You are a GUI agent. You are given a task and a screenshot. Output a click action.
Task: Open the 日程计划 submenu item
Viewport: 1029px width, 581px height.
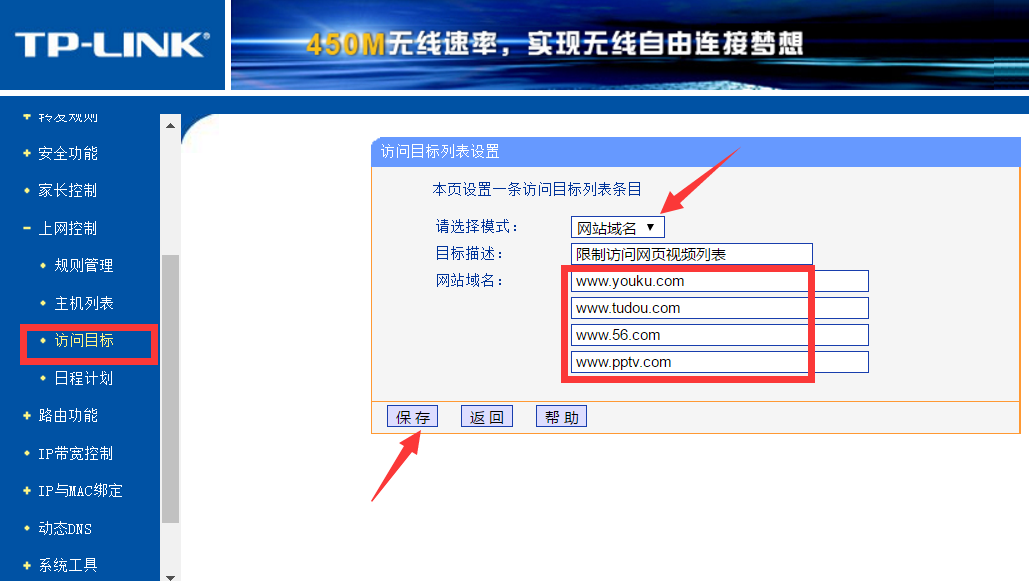83,378
